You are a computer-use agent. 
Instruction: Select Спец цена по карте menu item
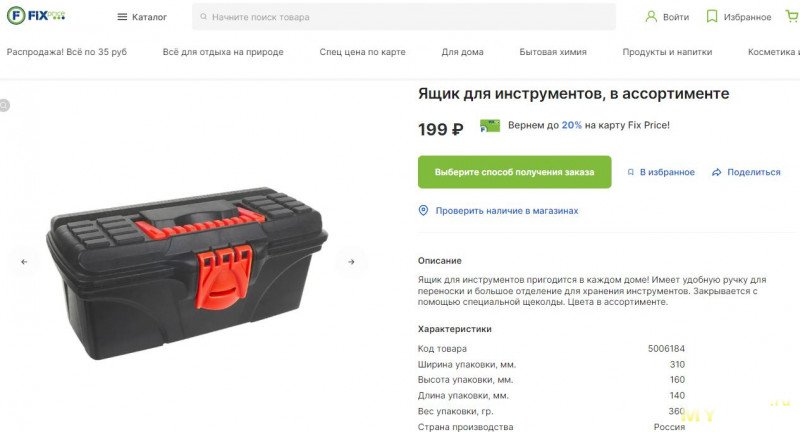coord(362,52)
